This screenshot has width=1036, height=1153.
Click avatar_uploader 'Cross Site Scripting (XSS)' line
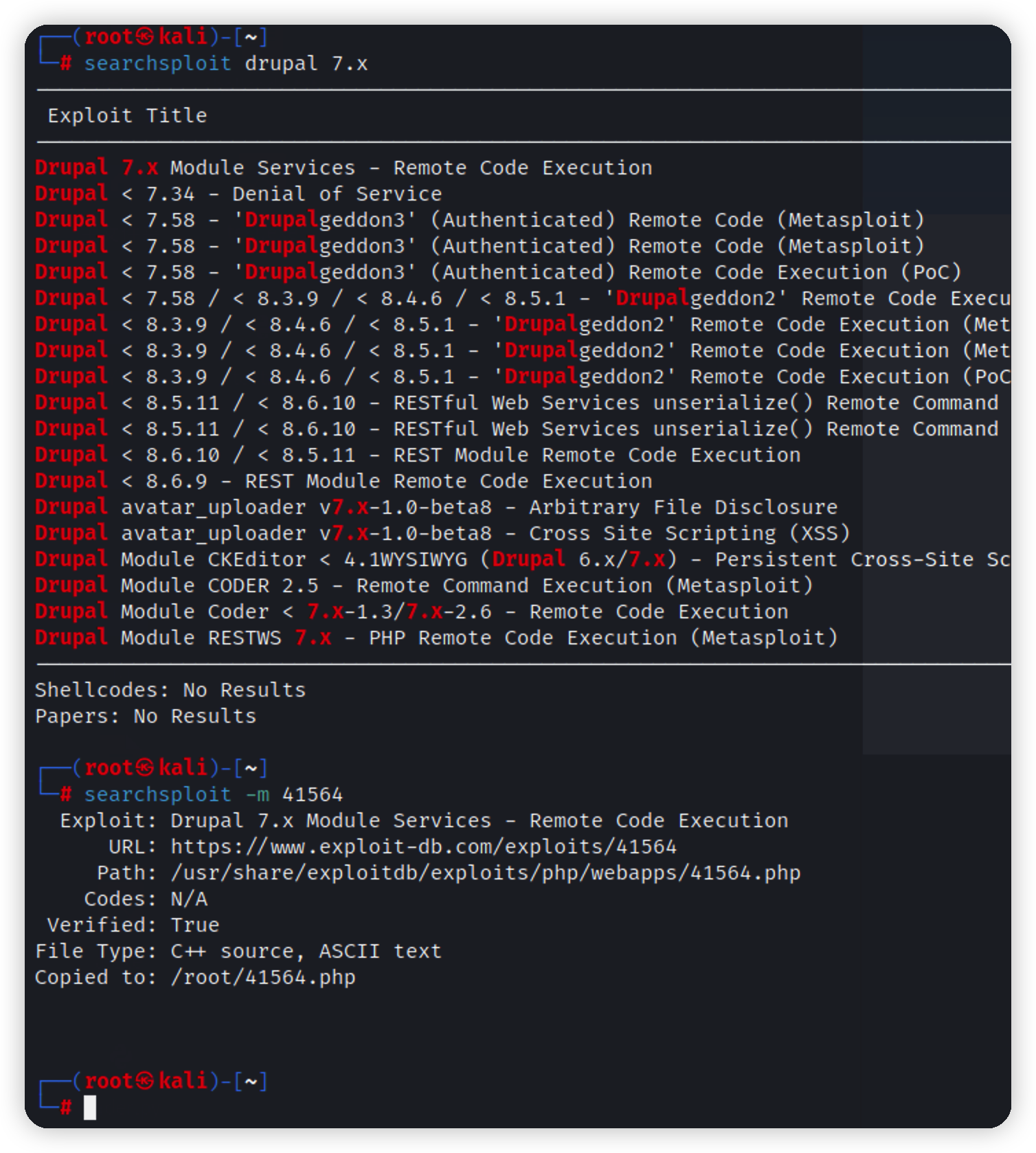[x=442, y=533]
